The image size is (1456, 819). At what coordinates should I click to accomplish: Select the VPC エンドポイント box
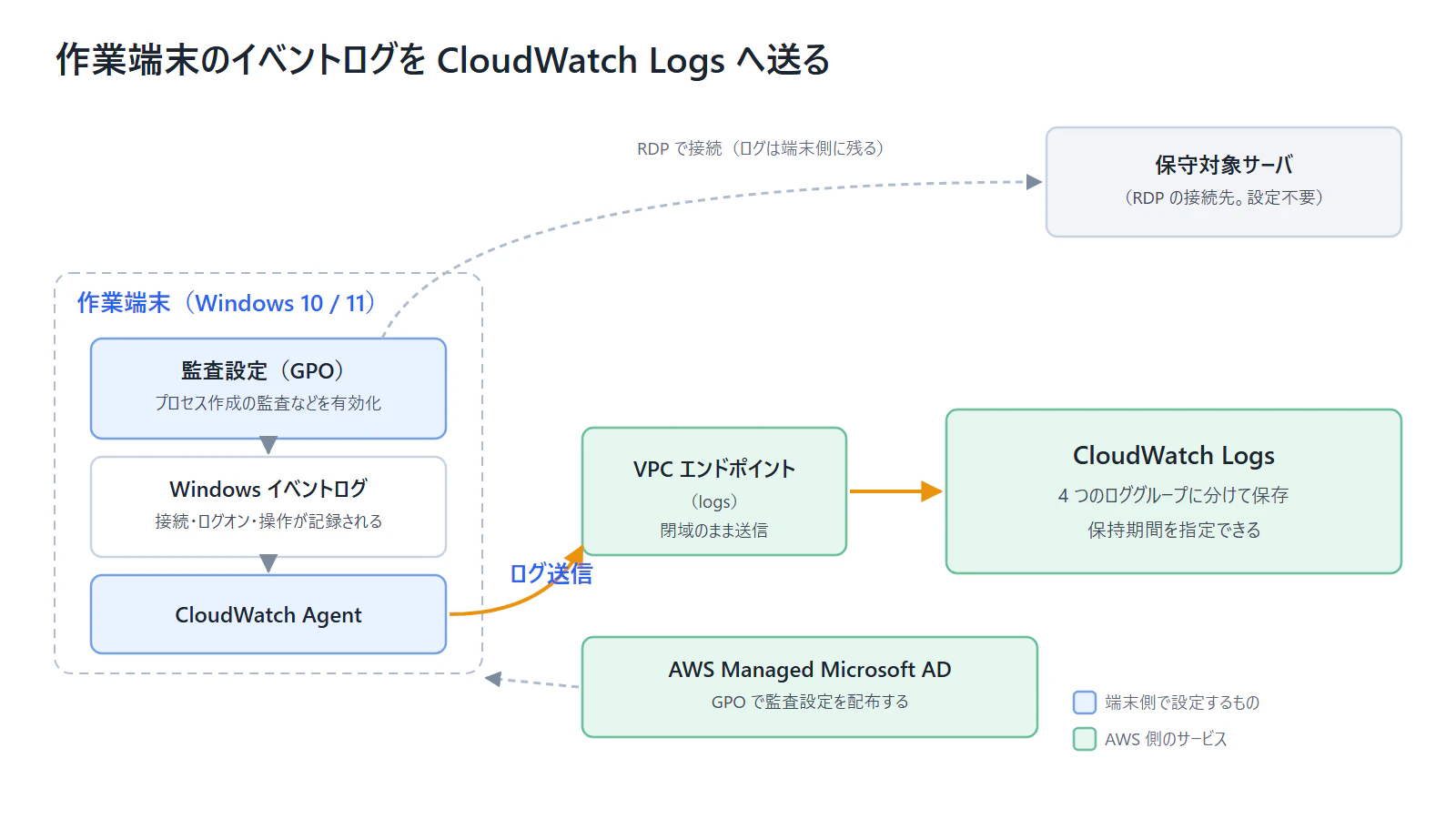(714, 491)
